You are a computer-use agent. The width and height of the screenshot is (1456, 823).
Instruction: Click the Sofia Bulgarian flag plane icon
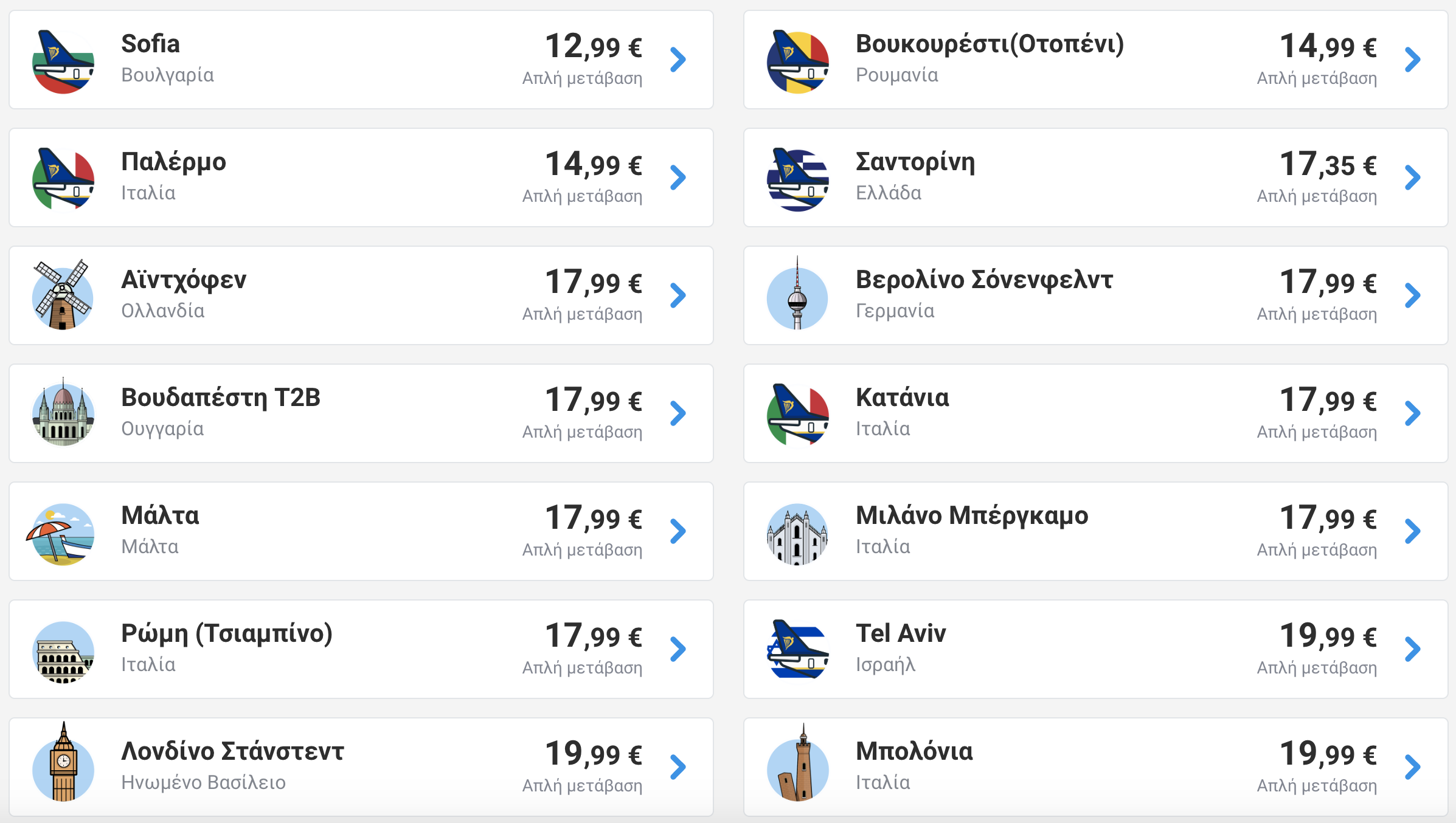click(x=63, y=61)
